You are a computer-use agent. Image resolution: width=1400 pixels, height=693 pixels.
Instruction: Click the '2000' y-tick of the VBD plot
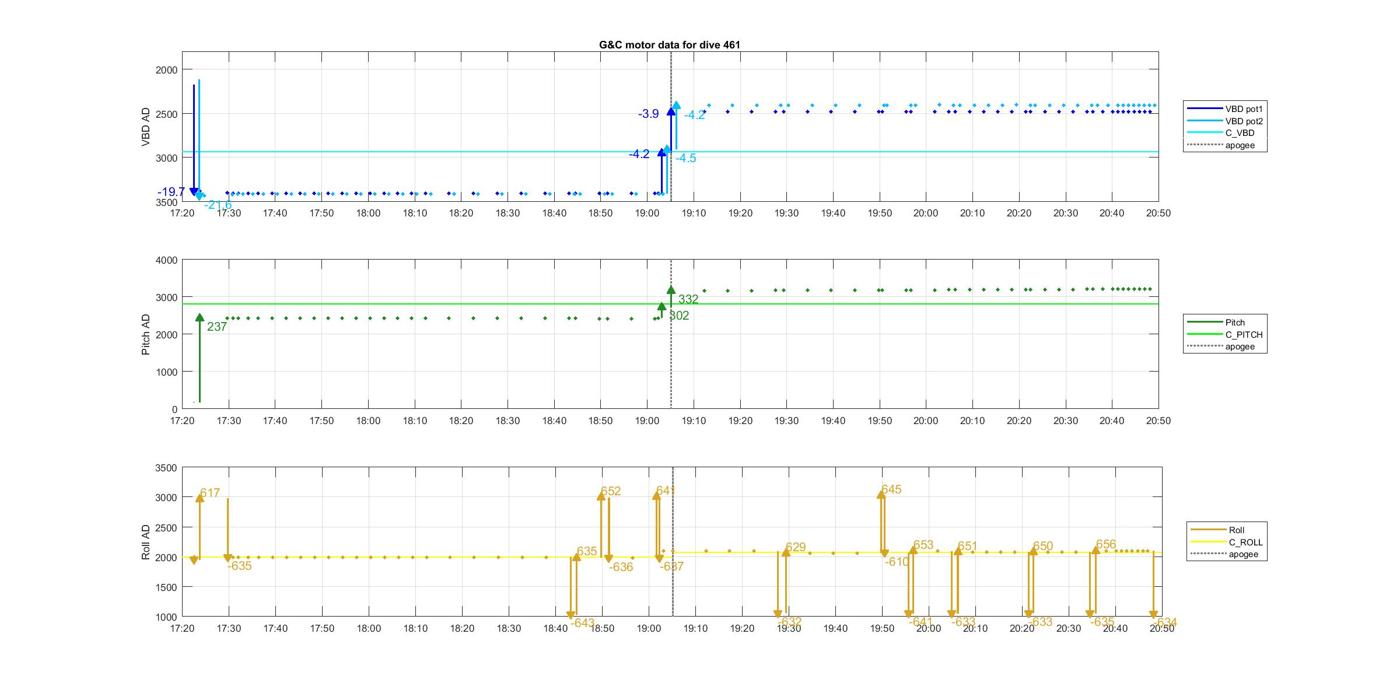point(166,70)
